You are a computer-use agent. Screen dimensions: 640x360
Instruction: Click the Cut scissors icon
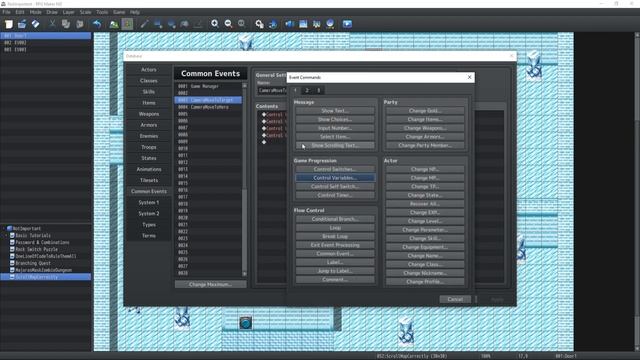[x=52, y=24]
